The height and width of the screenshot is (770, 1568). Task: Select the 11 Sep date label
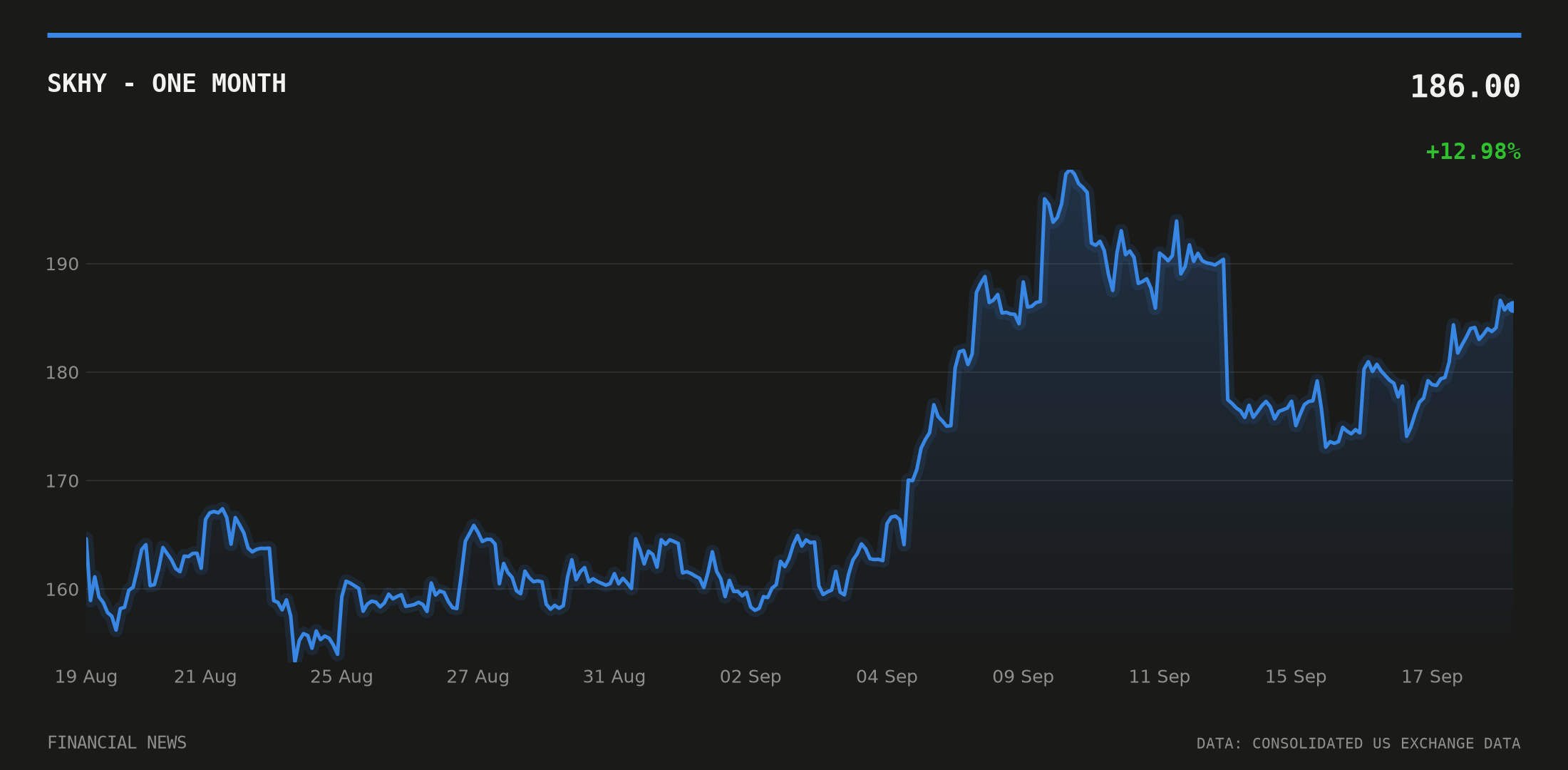click(1160, 677)
